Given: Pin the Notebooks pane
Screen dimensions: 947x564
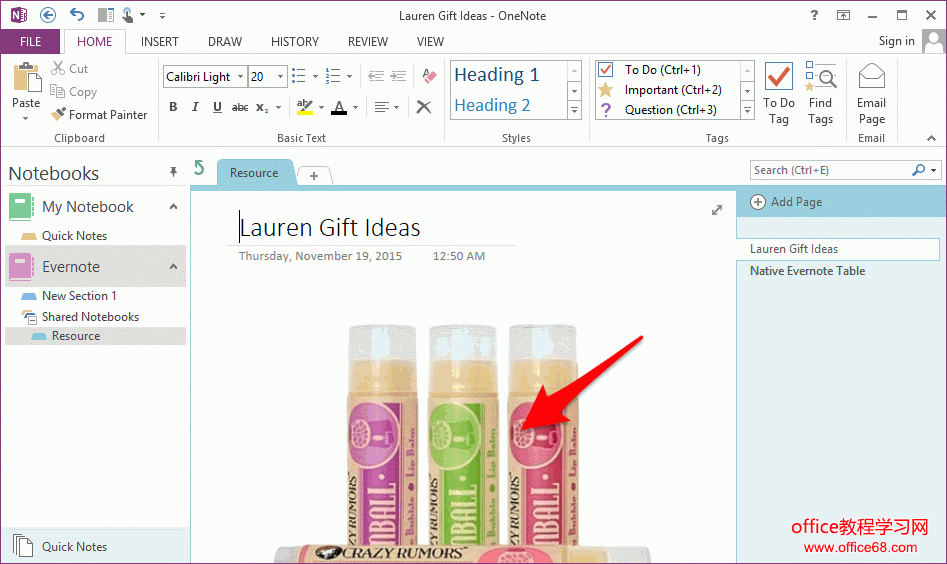Looking at the screenshot, I should pyautogui.click(x=173, y=173).
